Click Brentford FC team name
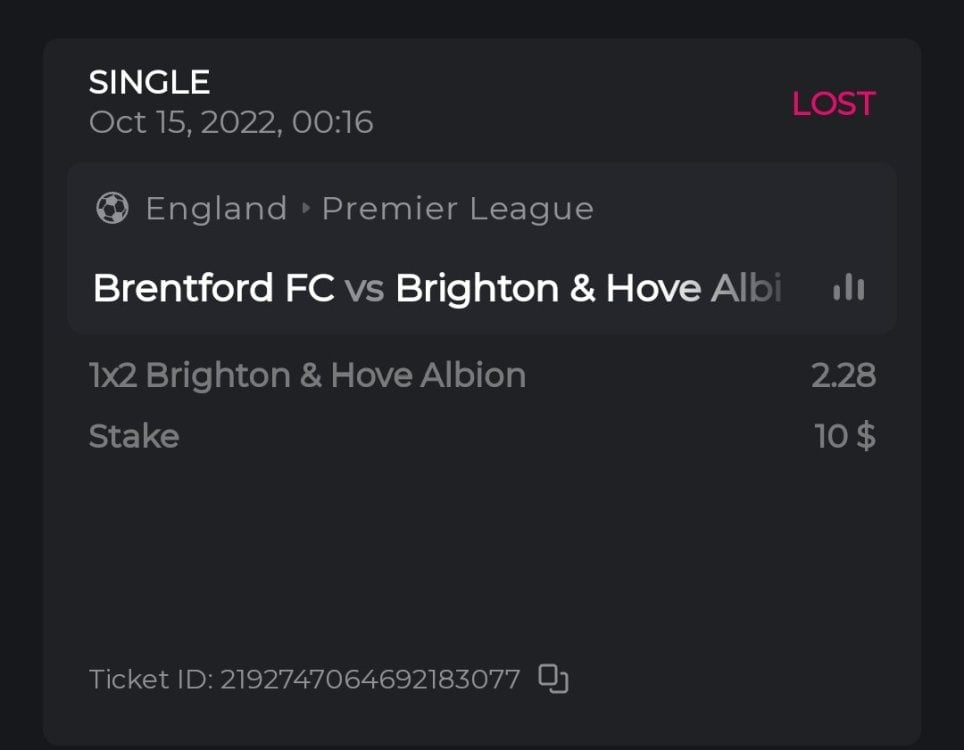This screenshot has height=750, width=964. (x=213, y=289)
